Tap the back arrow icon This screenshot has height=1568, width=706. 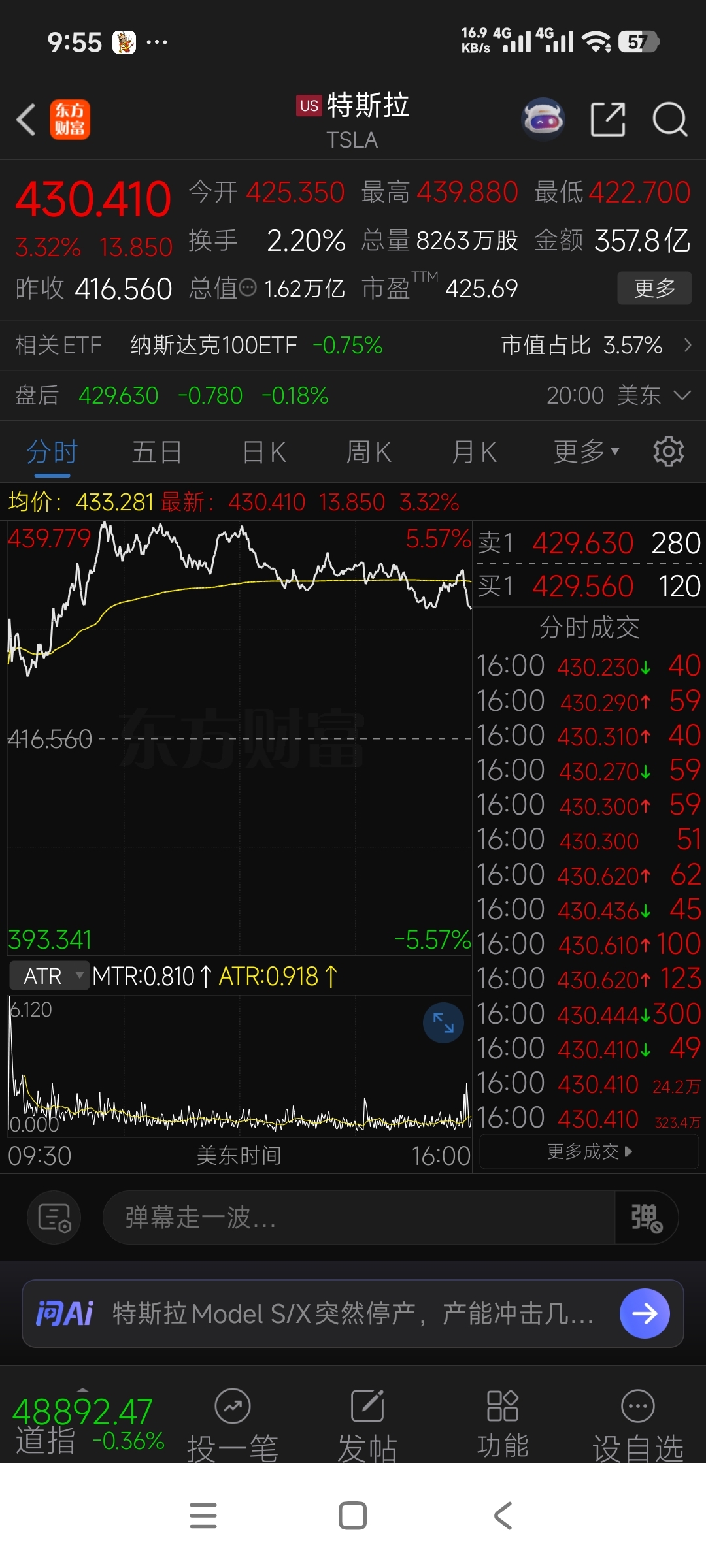(26, 120)
